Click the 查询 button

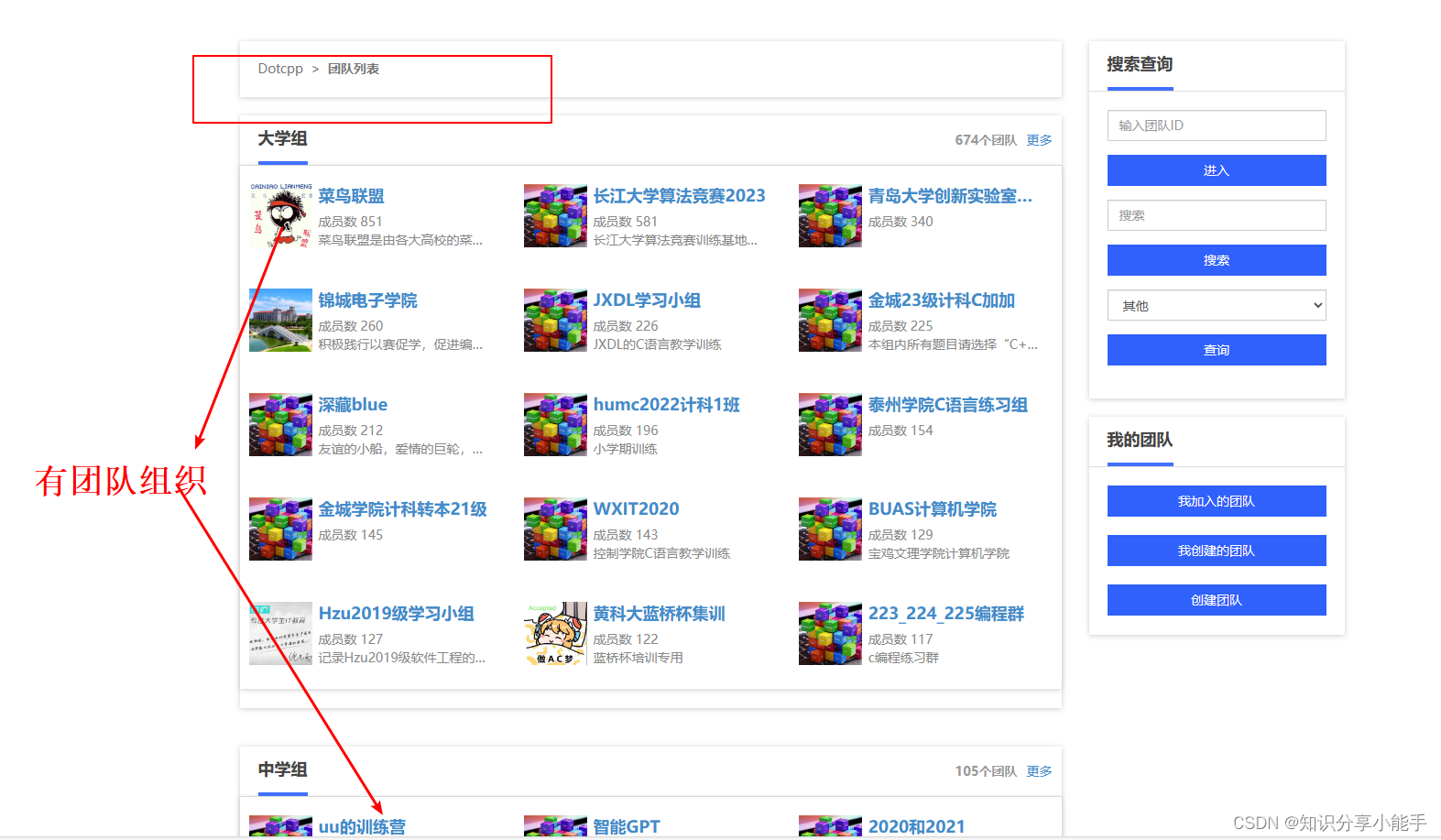(1217, 350)
